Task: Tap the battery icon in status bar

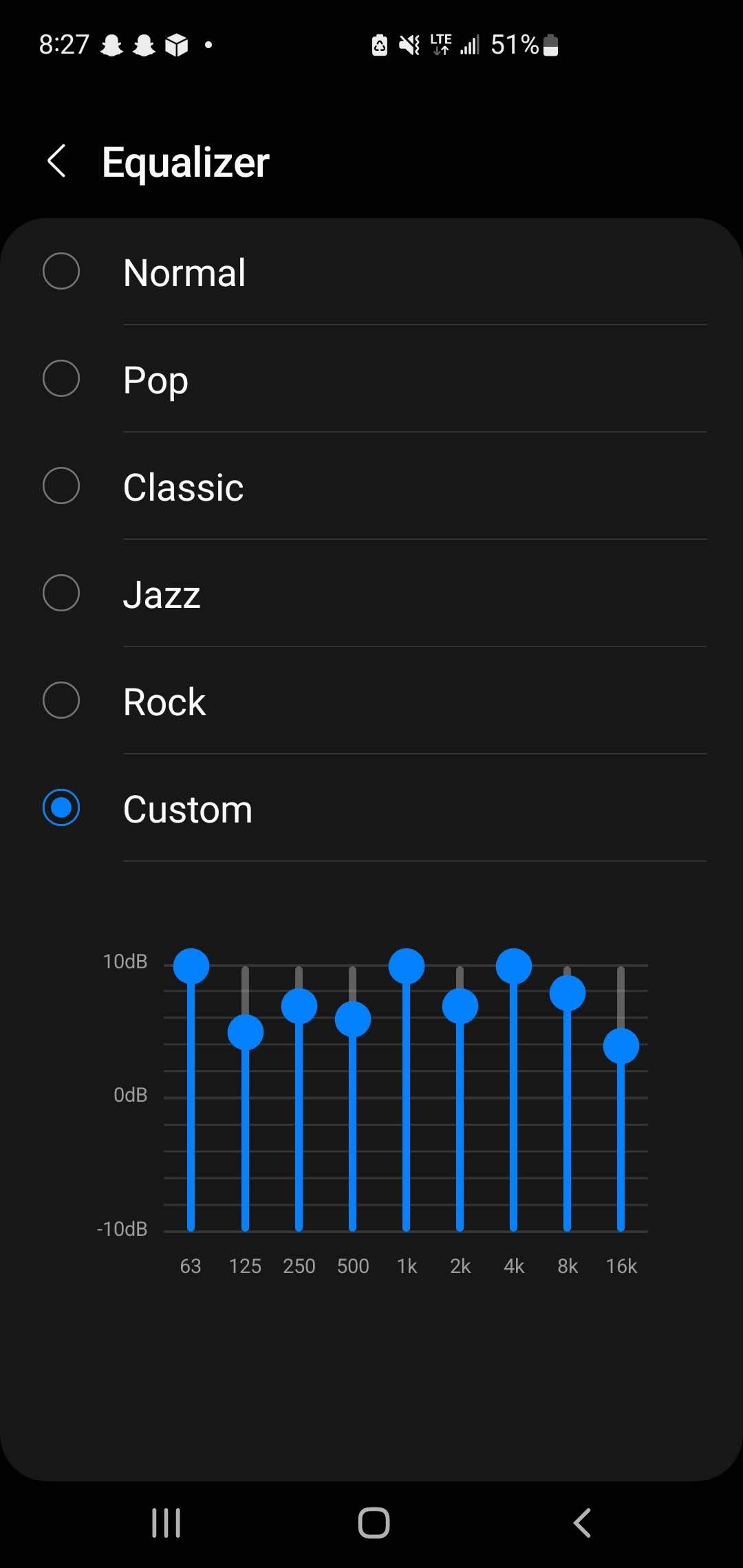Action: click(550, 45)
